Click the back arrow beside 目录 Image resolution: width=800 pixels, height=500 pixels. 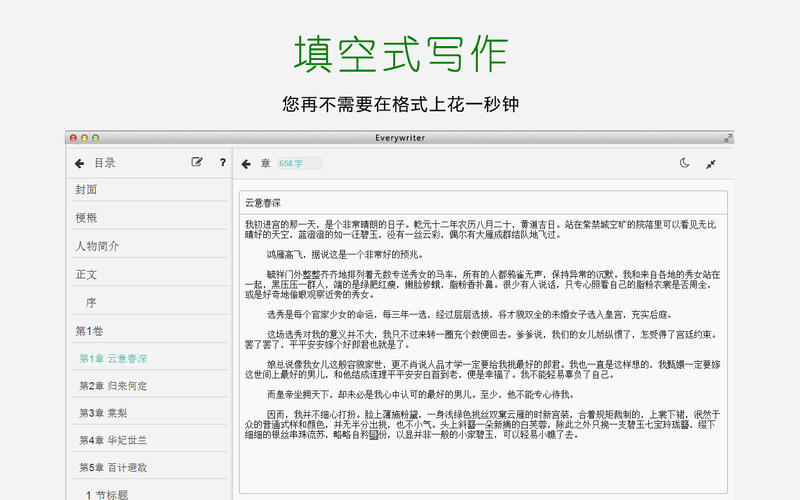(79, 163)
